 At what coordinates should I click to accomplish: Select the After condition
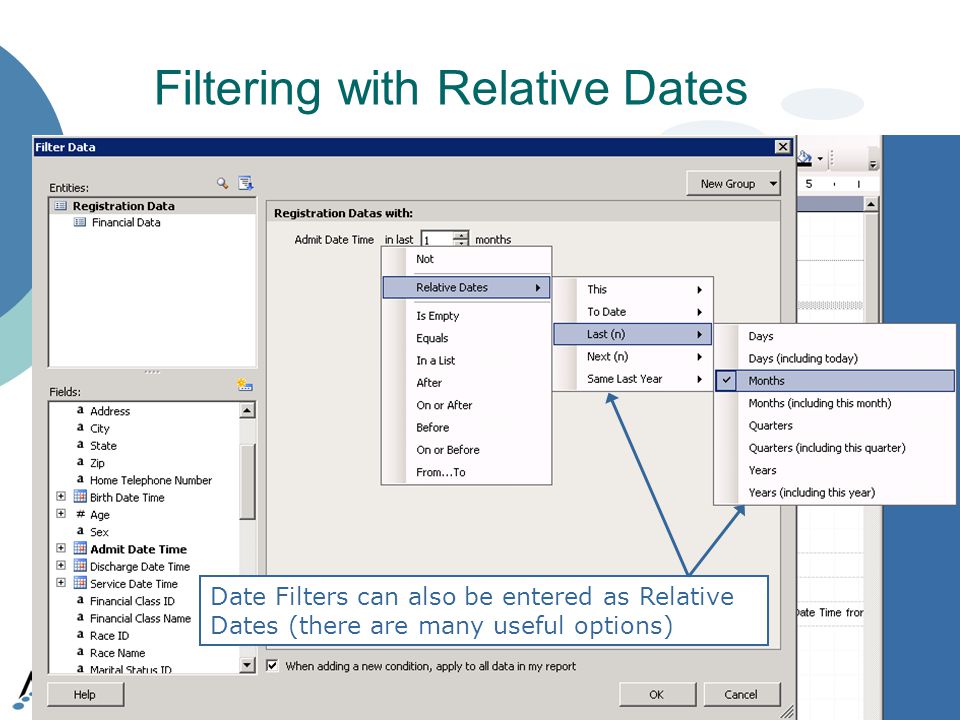click(467, 383)
